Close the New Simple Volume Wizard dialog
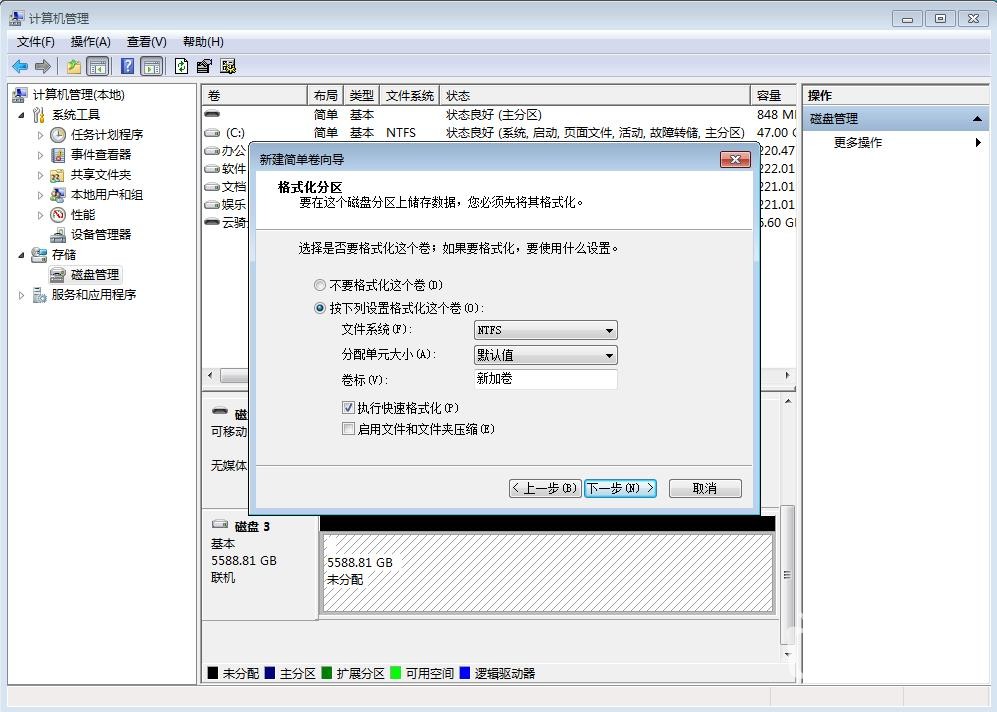This screenshot has height=712, width=997. coord(735,159)
